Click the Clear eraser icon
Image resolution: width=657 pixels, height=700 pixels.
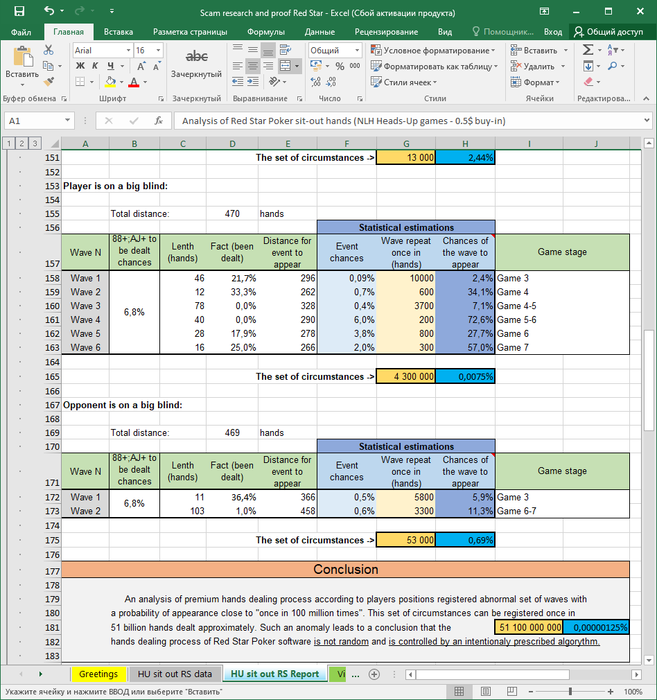(x=588, y=82)
